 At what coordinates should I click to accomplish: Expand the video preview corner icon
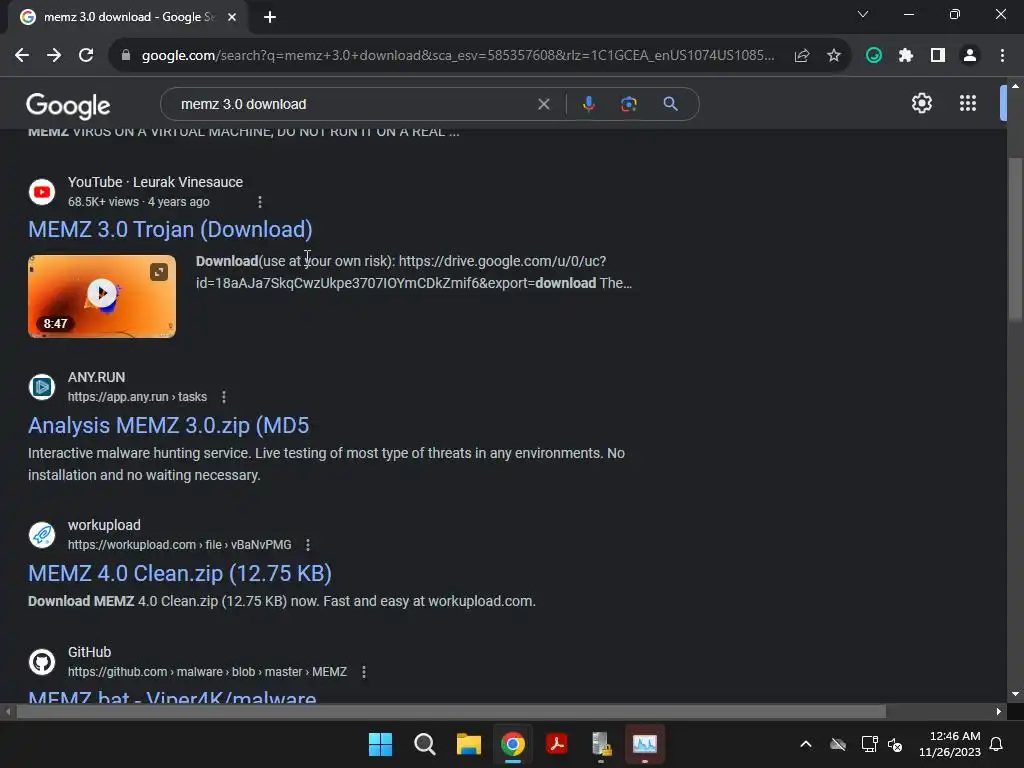(159, 272)
